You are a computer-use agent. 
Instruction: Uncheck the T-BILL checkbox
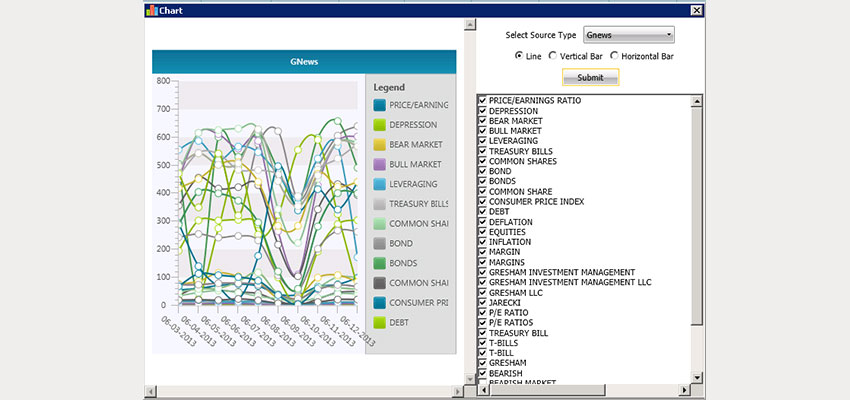482,353
